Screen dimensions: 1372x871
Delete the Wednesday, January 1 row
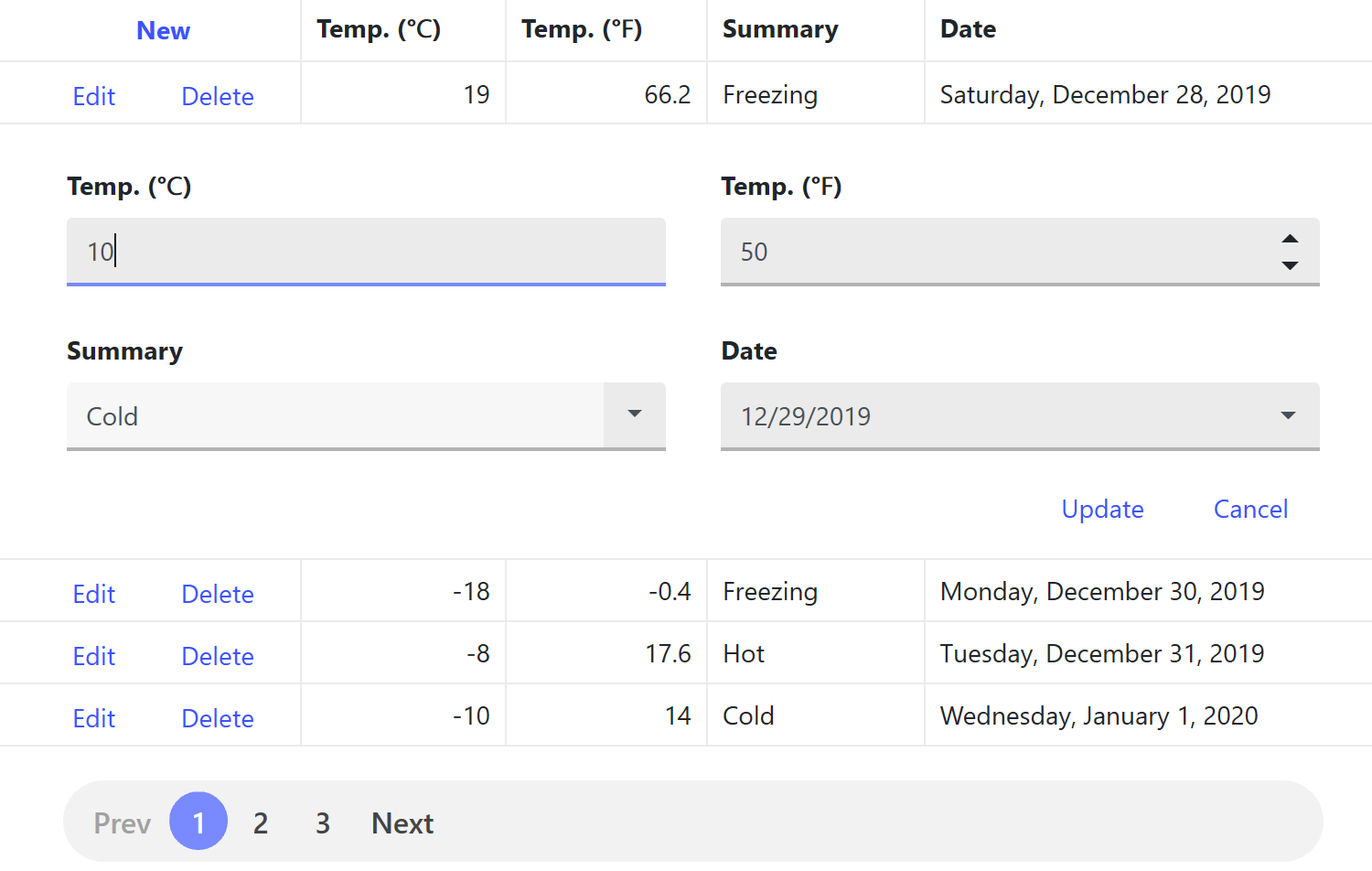(x=218, y=718)
